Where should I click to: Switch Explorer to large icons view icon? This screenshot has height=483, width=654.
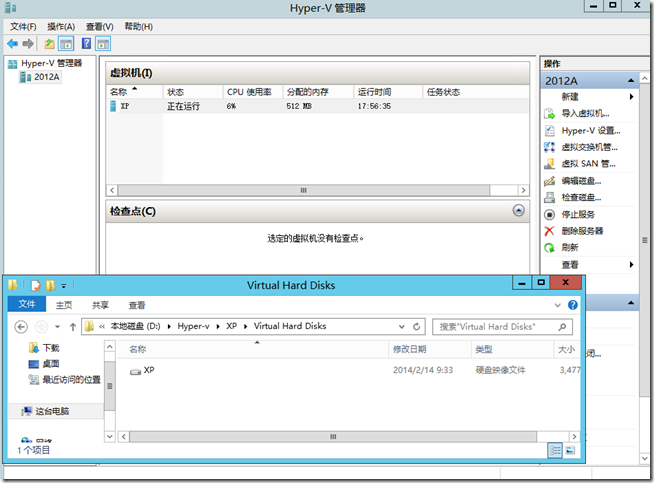pos(570,450)
